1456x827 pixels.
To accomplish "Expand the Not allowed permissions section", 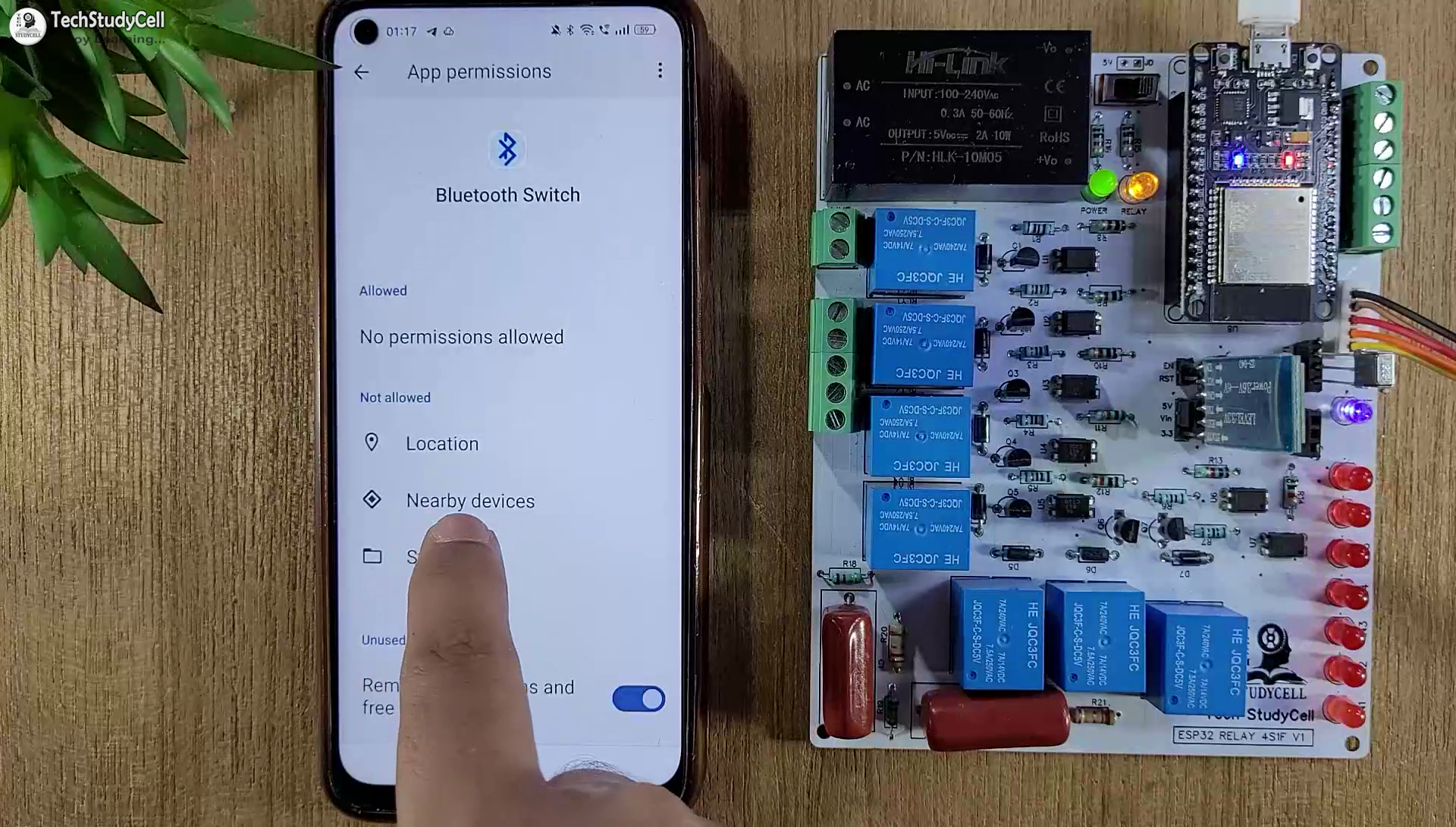I will [x=395, y=397].
